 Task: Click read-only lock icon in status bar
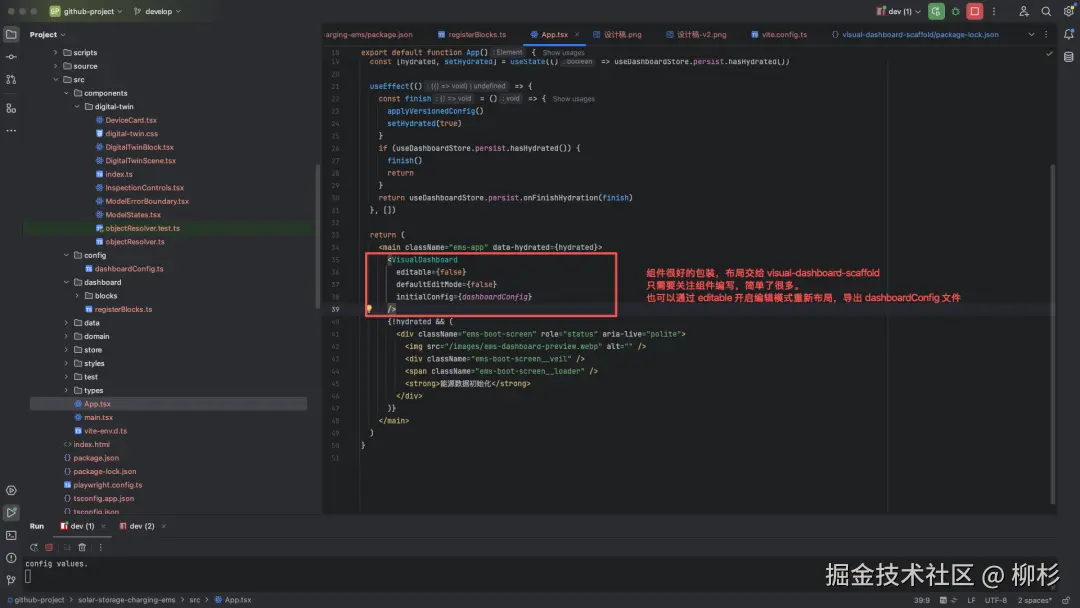pyautogui.click(x=1066, y=600)
